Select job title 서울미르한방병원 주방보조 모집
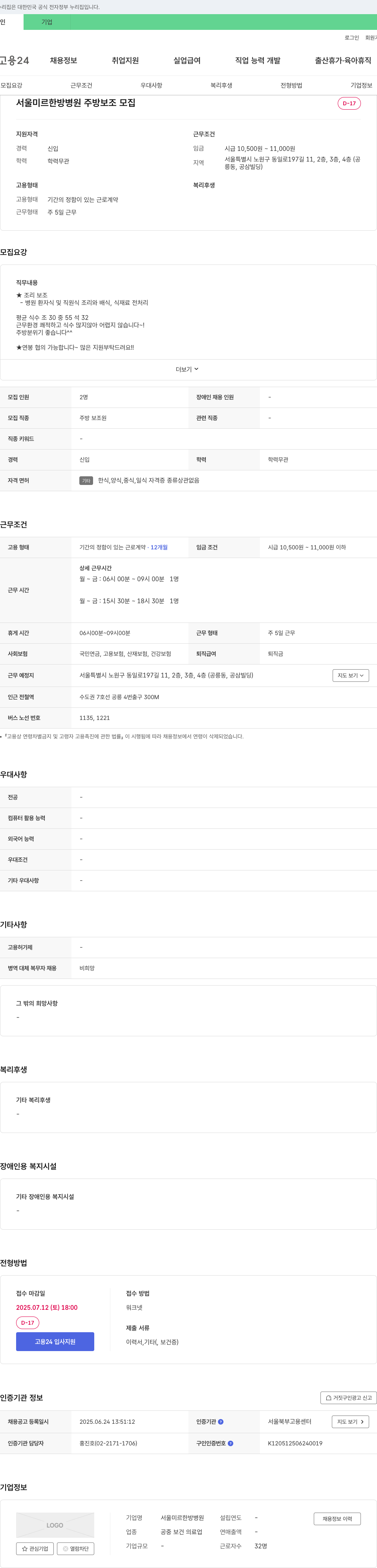Screen dimensions: 377x1568 [76, 103]
